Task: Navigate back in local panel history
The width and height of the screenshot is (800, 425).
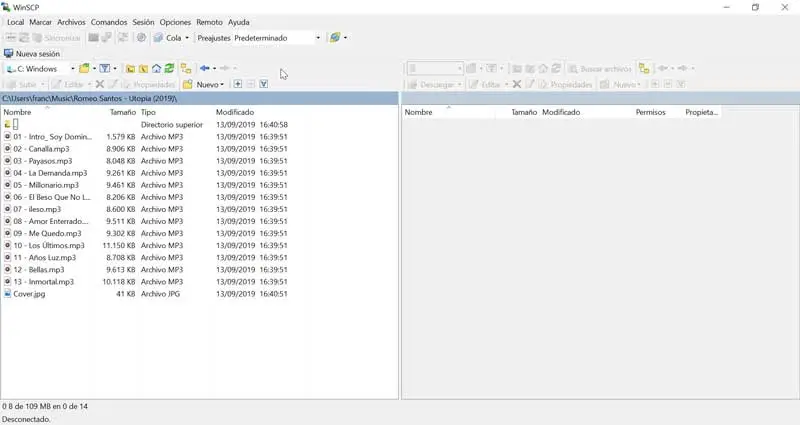Action: 205,68
